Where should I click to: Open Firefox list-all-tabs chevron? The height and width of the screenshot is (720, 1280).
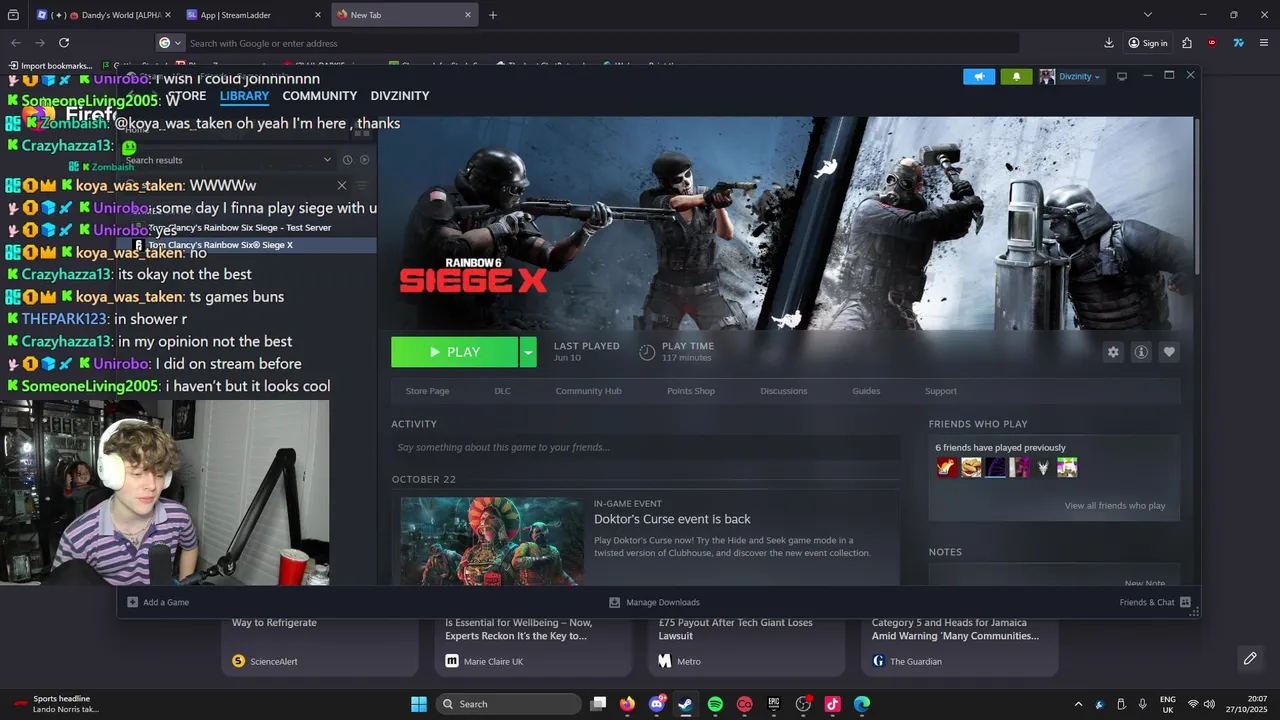pos(1148,15)
